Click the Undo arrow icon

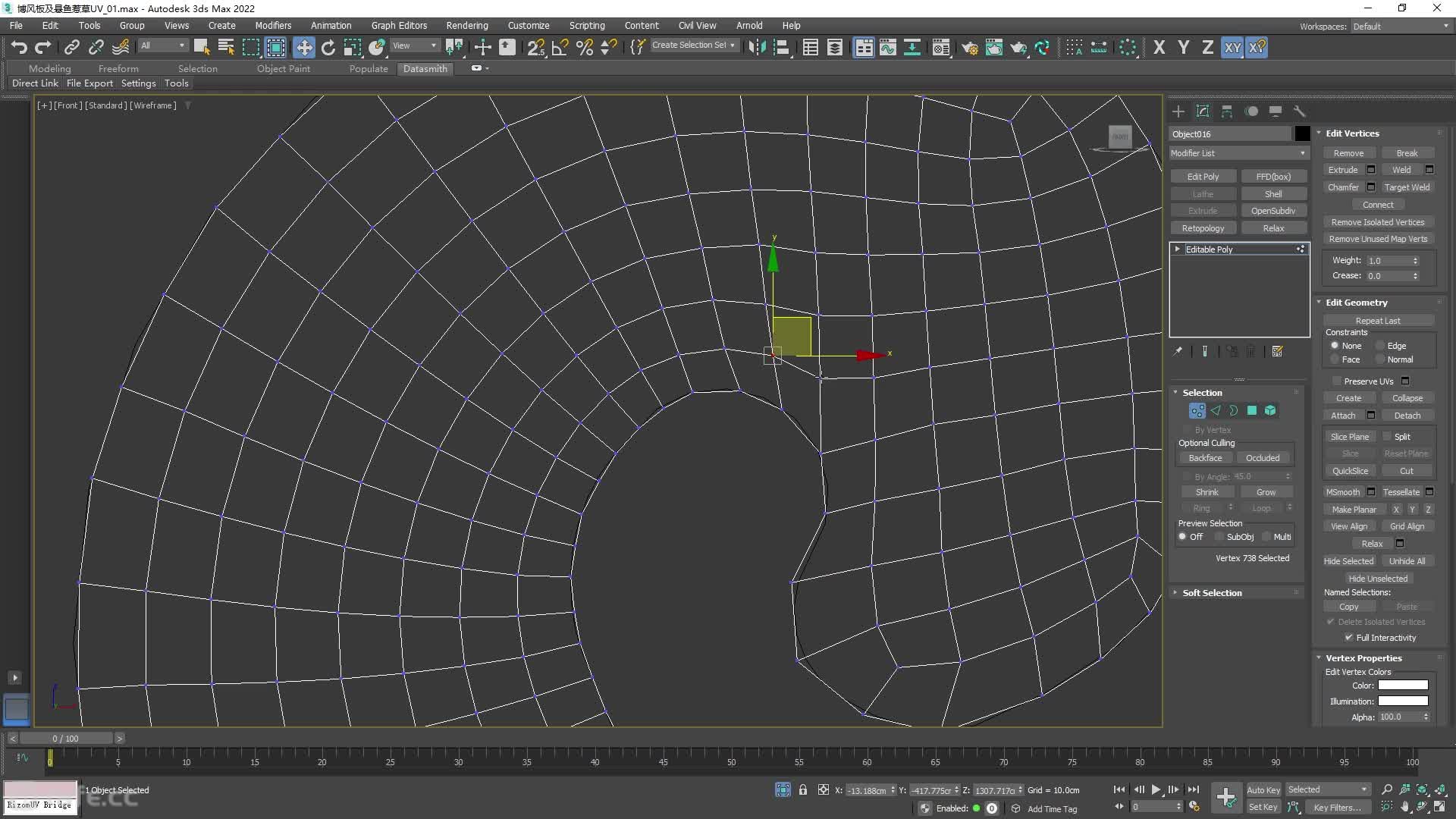point(19,47)
